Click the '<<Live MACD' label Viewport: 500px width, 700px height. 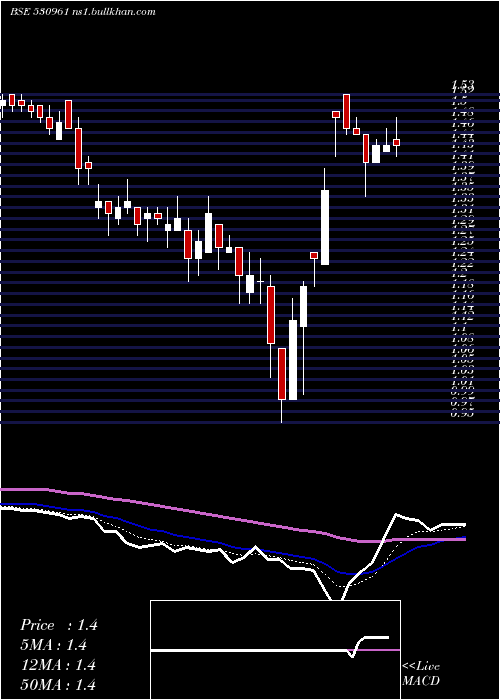pos(421,674)
